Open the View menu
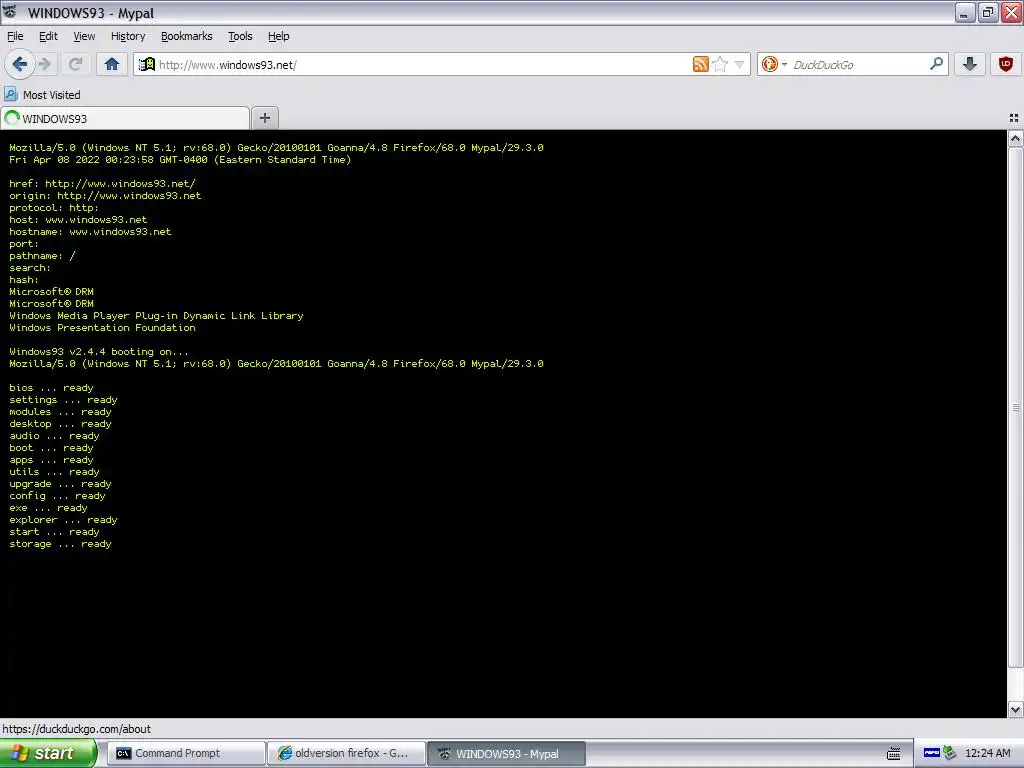 (84, 36)
